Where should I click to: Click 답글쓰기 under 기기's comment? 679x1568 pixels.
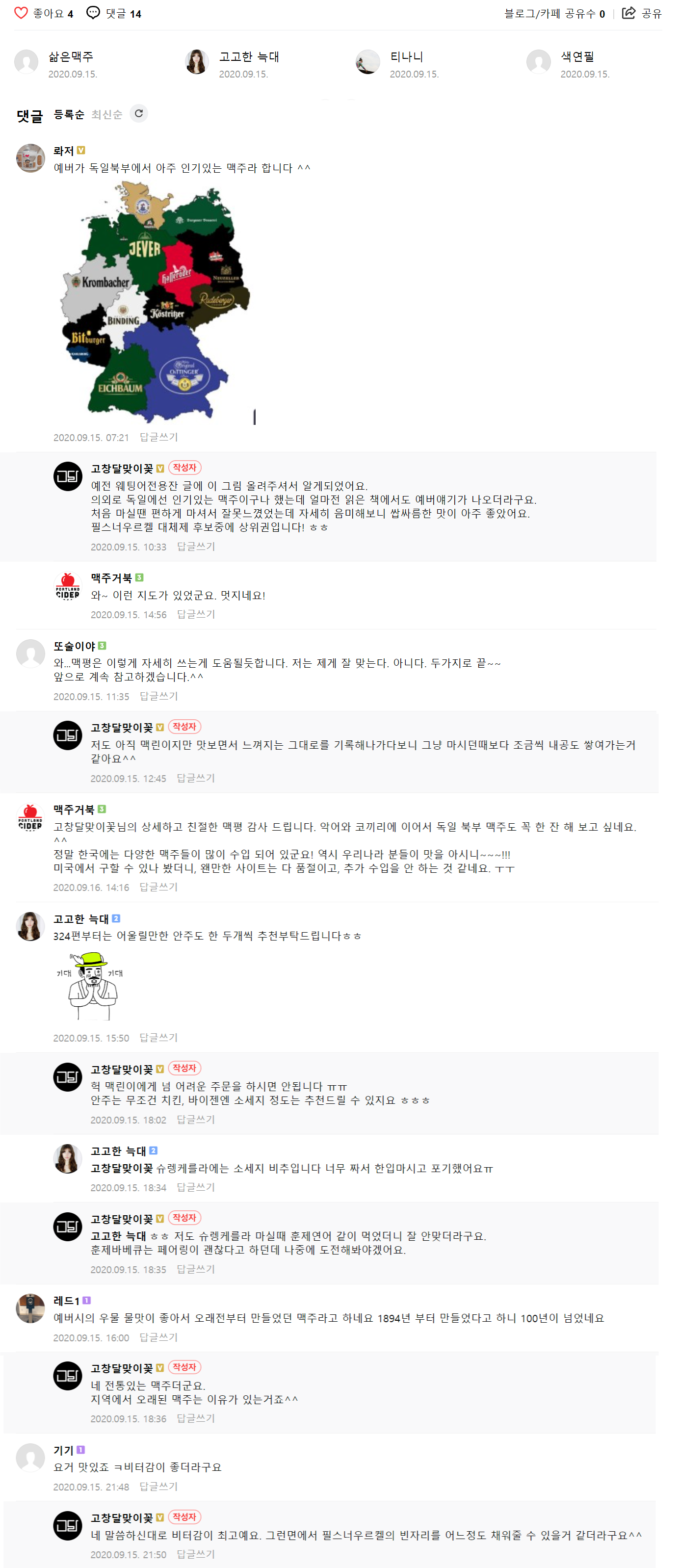(159, 1487)
